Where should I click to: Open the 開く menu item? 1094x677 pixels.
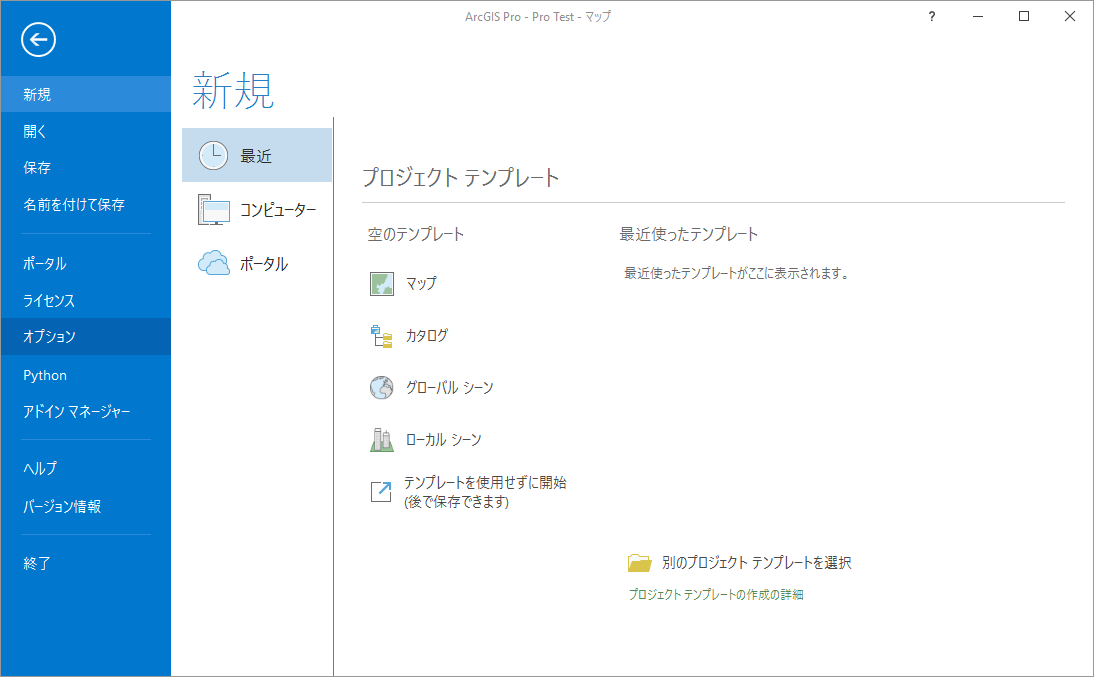(x=86, y=131)
